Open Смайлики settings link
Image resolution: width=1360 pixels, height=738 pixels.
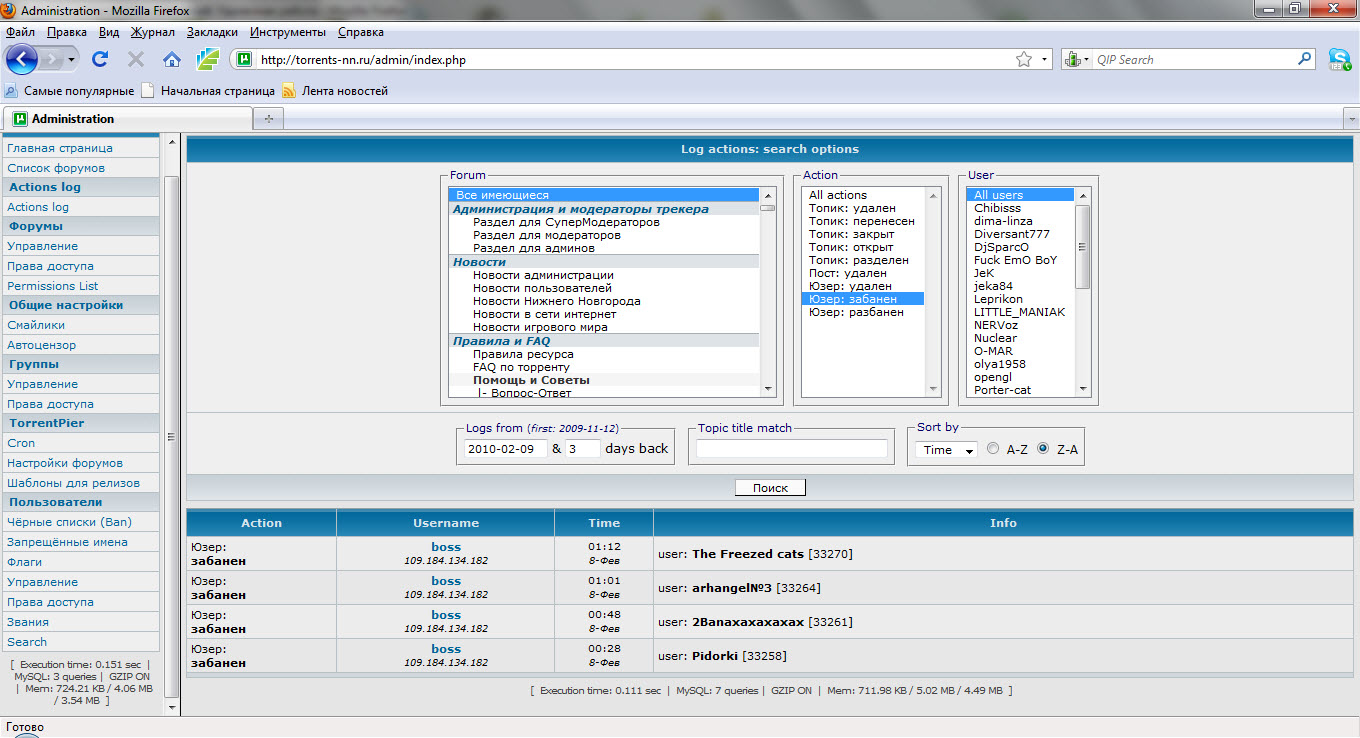[36, 325]
